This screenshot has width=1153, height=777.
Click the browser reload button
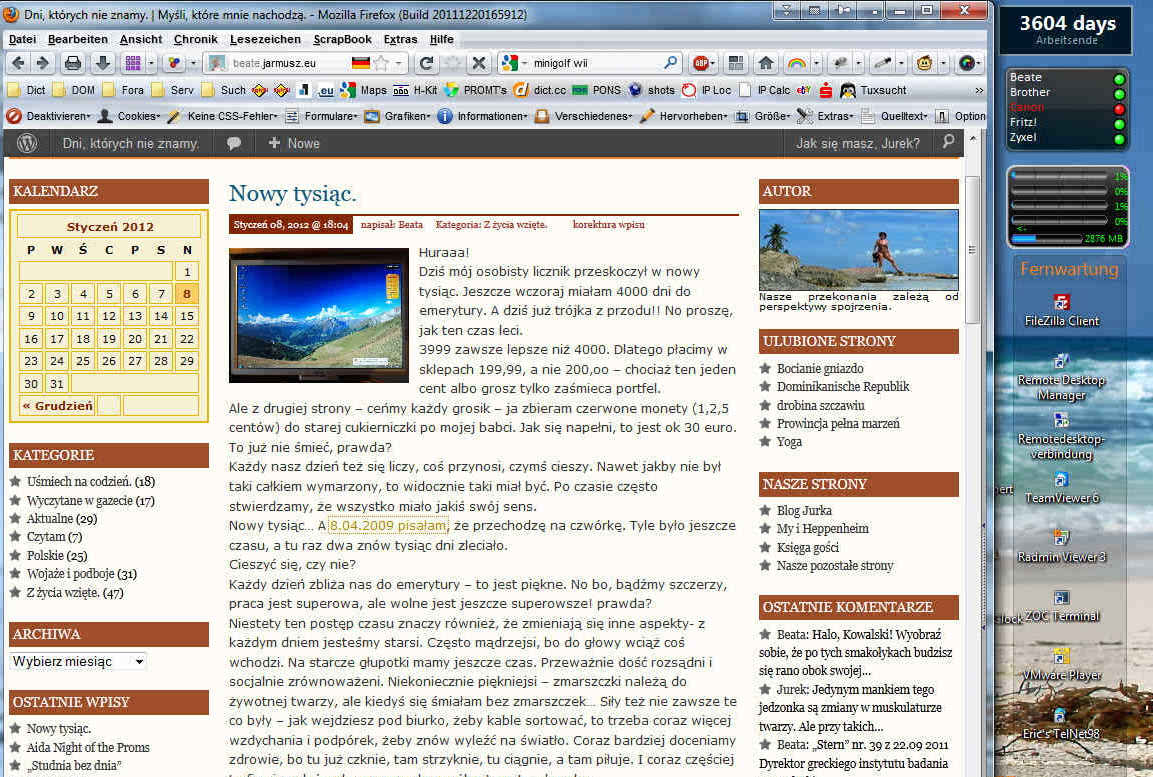(x=427, y=63)
